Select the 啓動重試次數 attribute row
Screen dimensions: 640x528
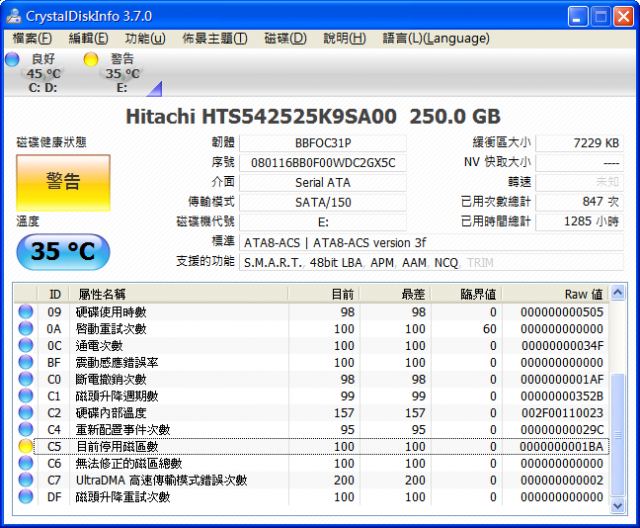click(x=311, y=328)
